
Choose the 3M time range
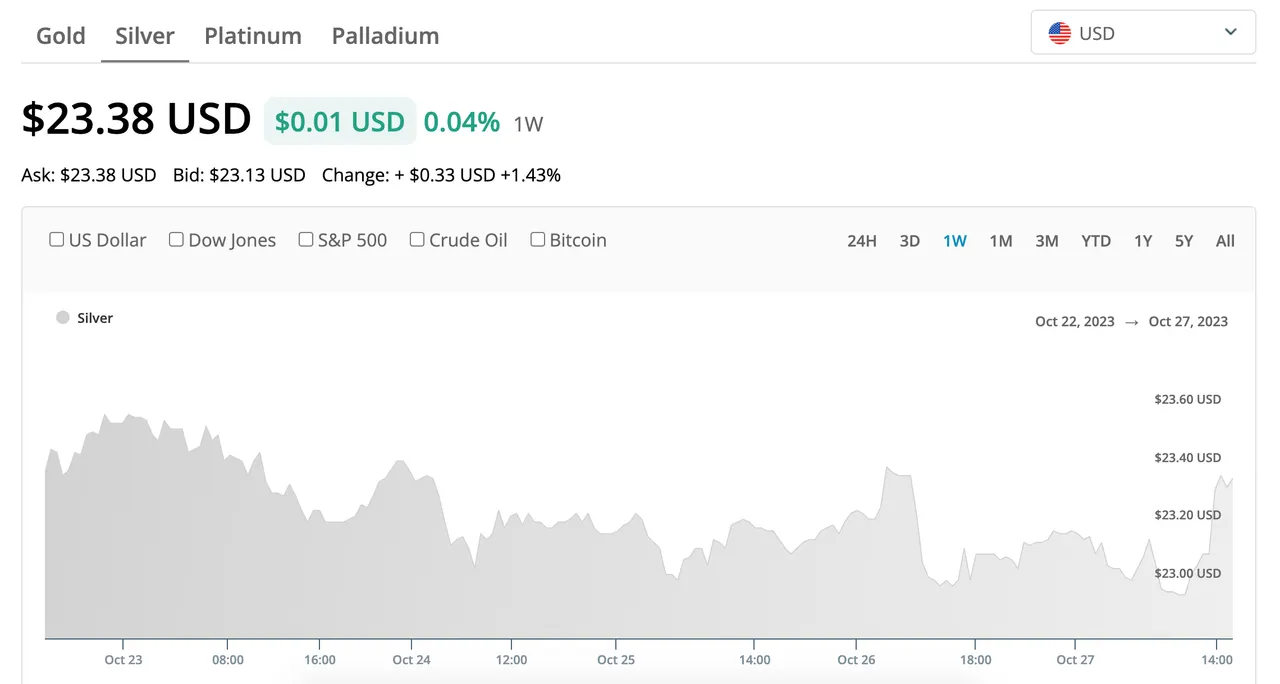(1047, 241)
